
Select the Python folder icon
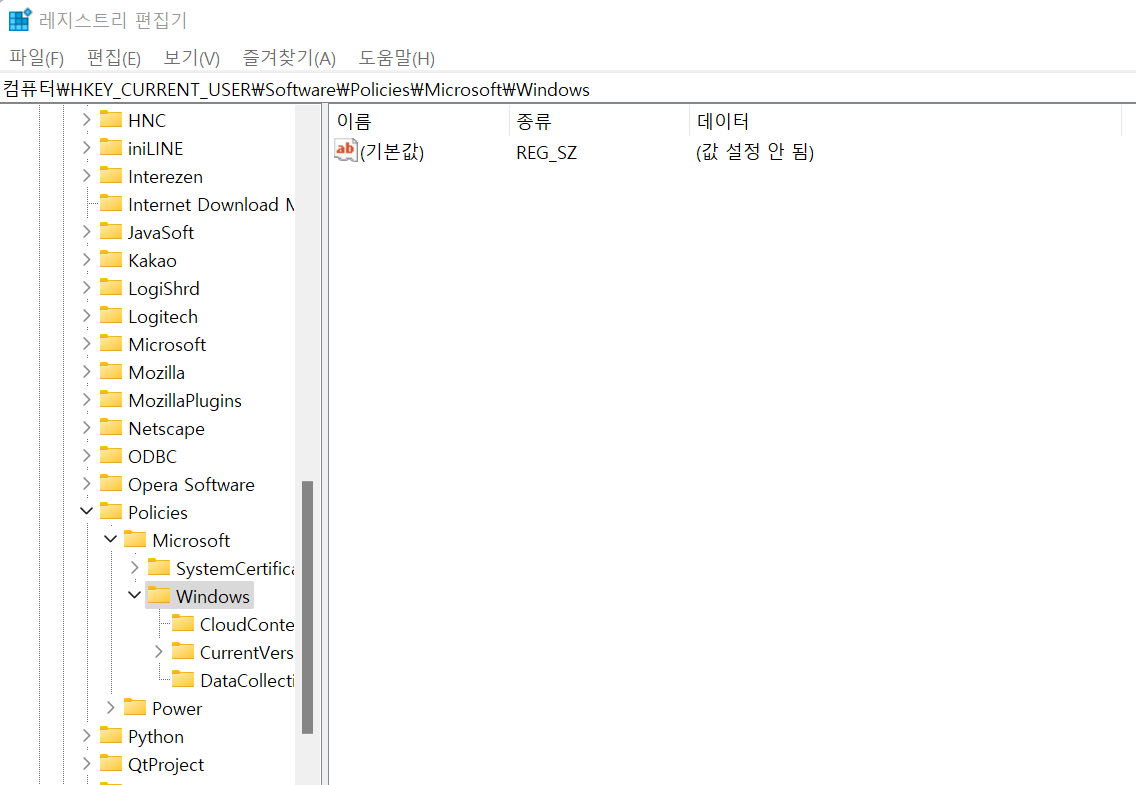111,735
